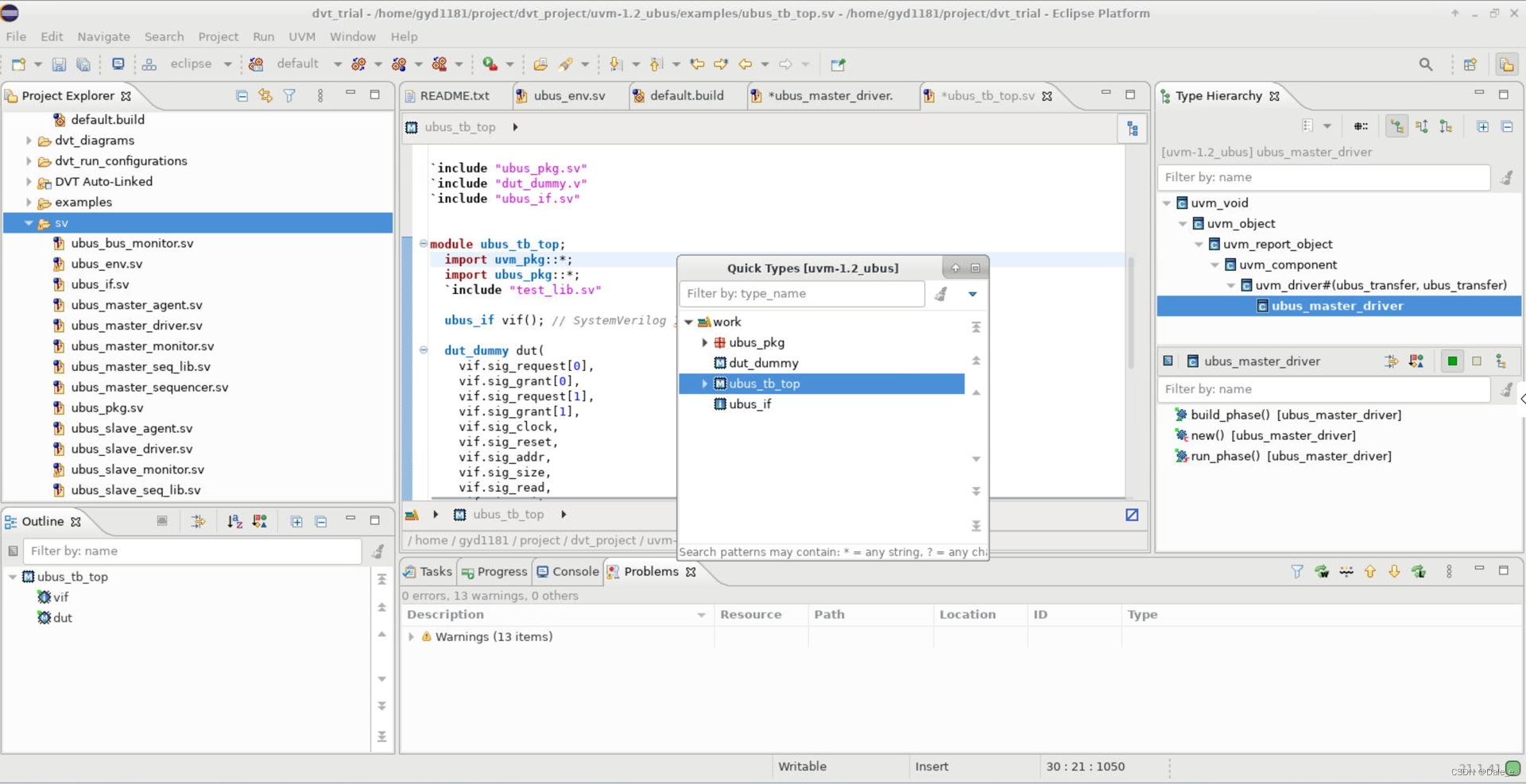Screen dimensions: 1526x784
Task: Collapse the work node in Quick Types
Action: click(688, 322)
